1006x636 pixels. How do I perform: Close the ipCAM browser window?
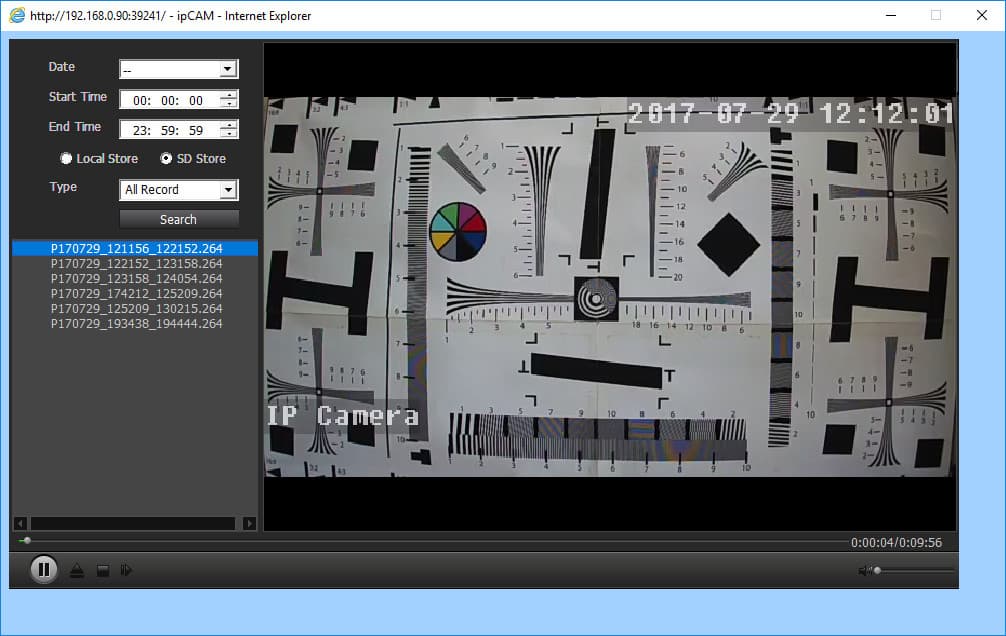982,15
